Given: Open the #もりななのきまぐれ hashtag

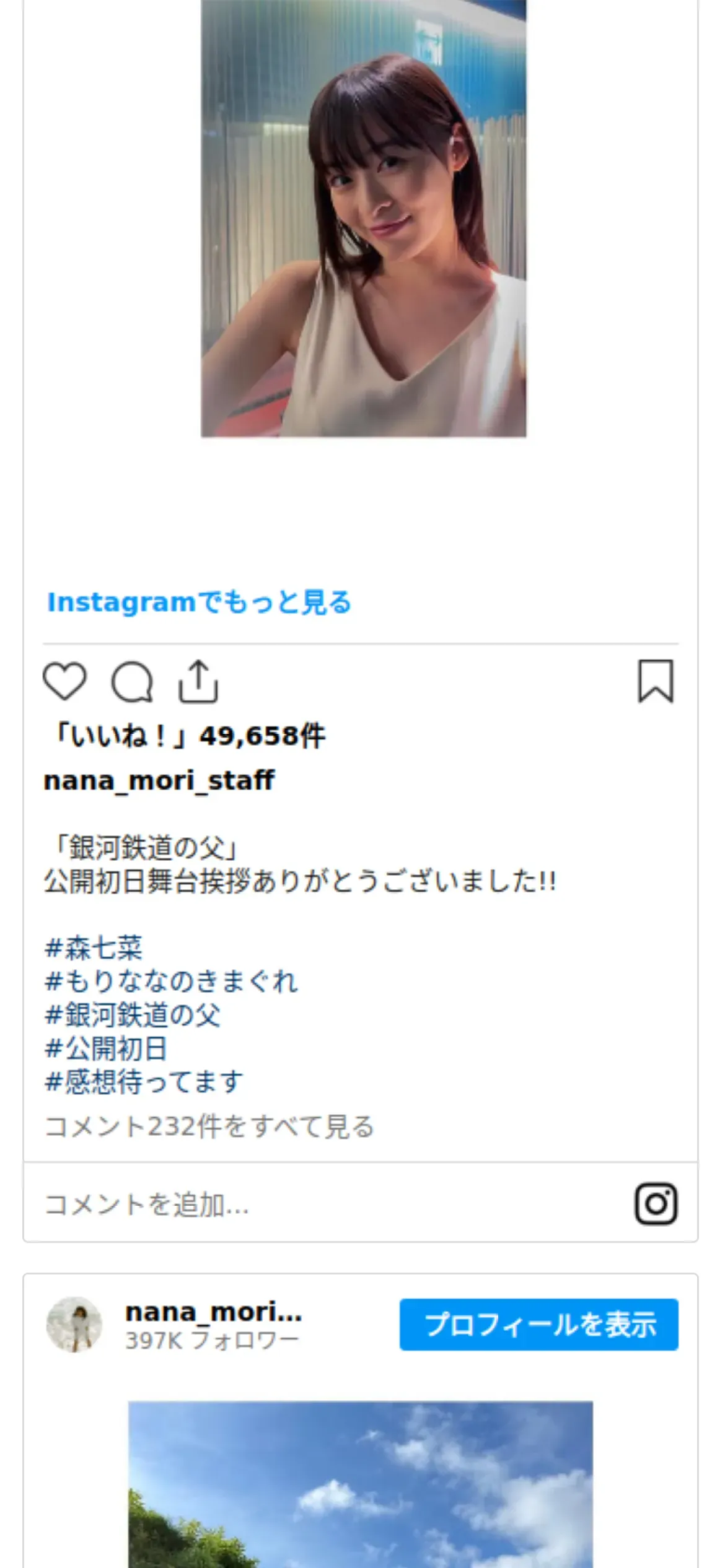Looking at the screenshot, I should pos(171,982).
